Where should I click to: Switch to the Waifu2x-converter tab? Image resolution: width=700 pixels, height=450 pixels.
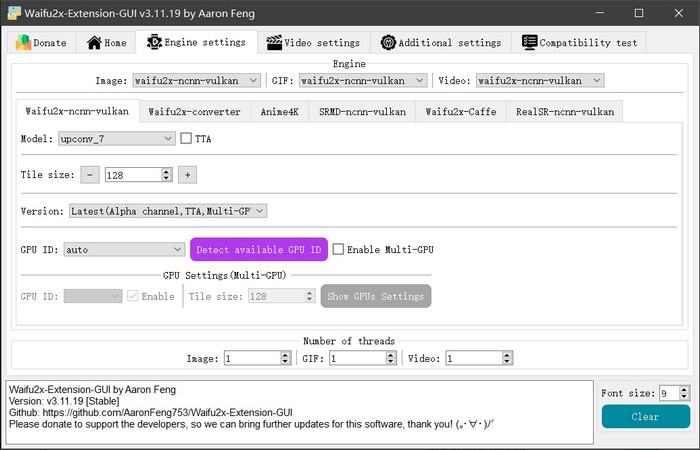(x=195, y=112)
